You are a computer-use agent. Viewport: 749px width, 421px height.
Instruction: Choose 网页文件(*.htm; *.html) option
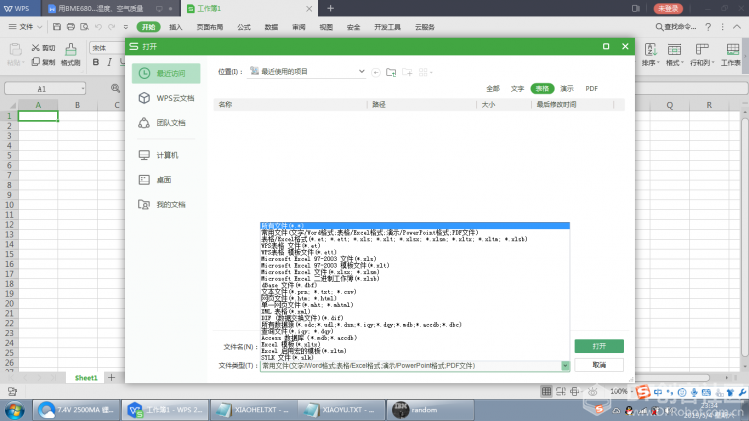(415, 298)
